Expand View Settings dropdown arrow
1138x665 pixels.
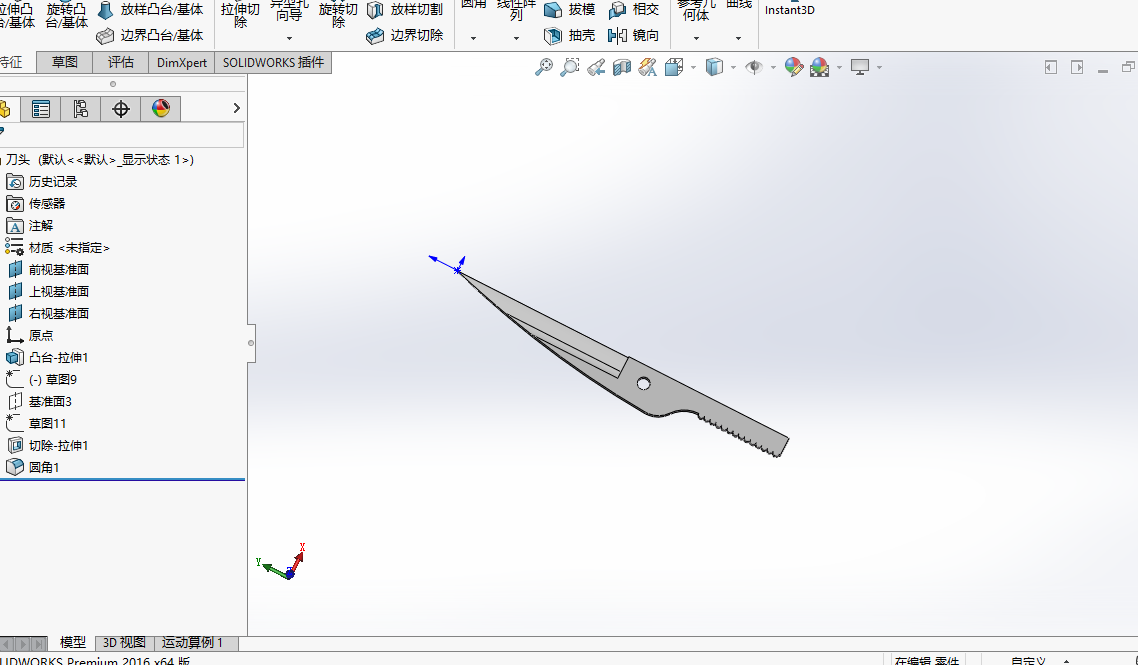[x=880, y=68]
